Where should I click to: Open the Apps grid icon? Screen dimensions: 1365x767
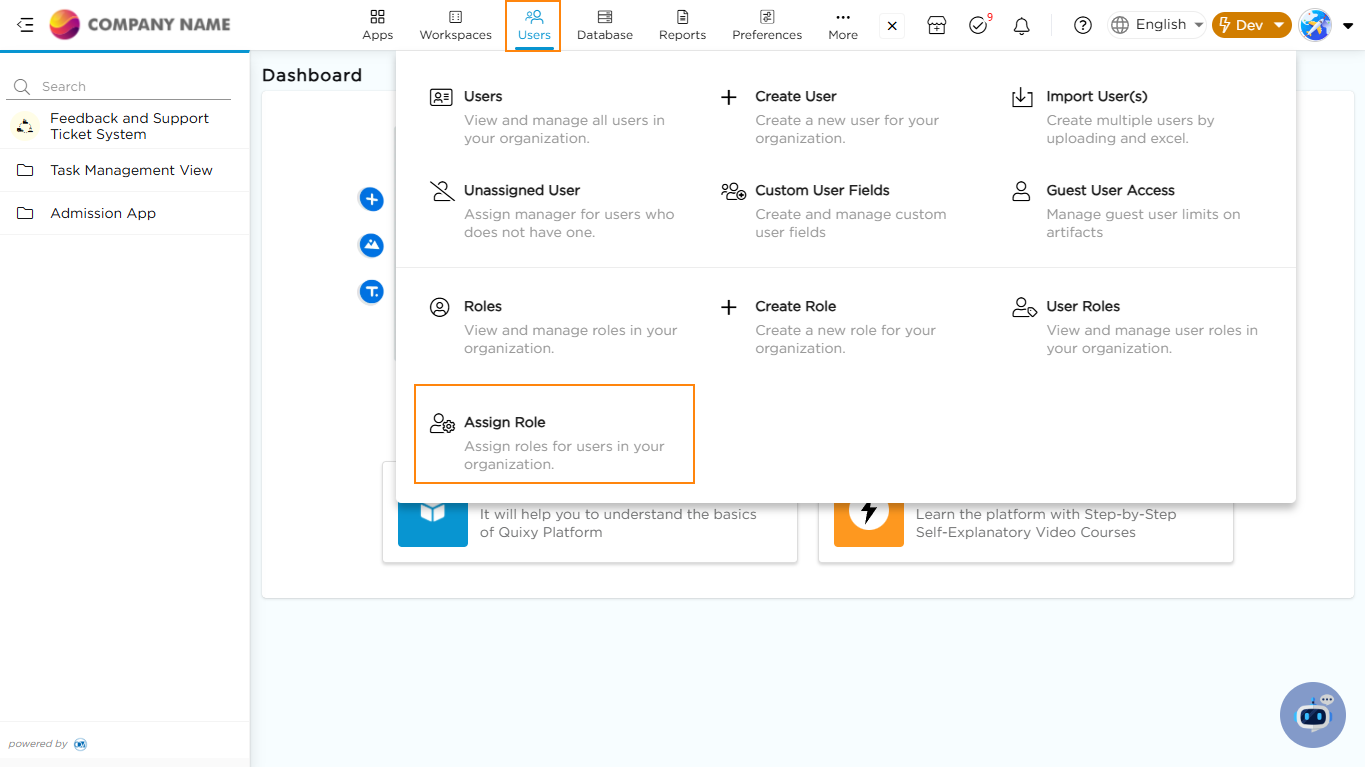pos(377,25)
